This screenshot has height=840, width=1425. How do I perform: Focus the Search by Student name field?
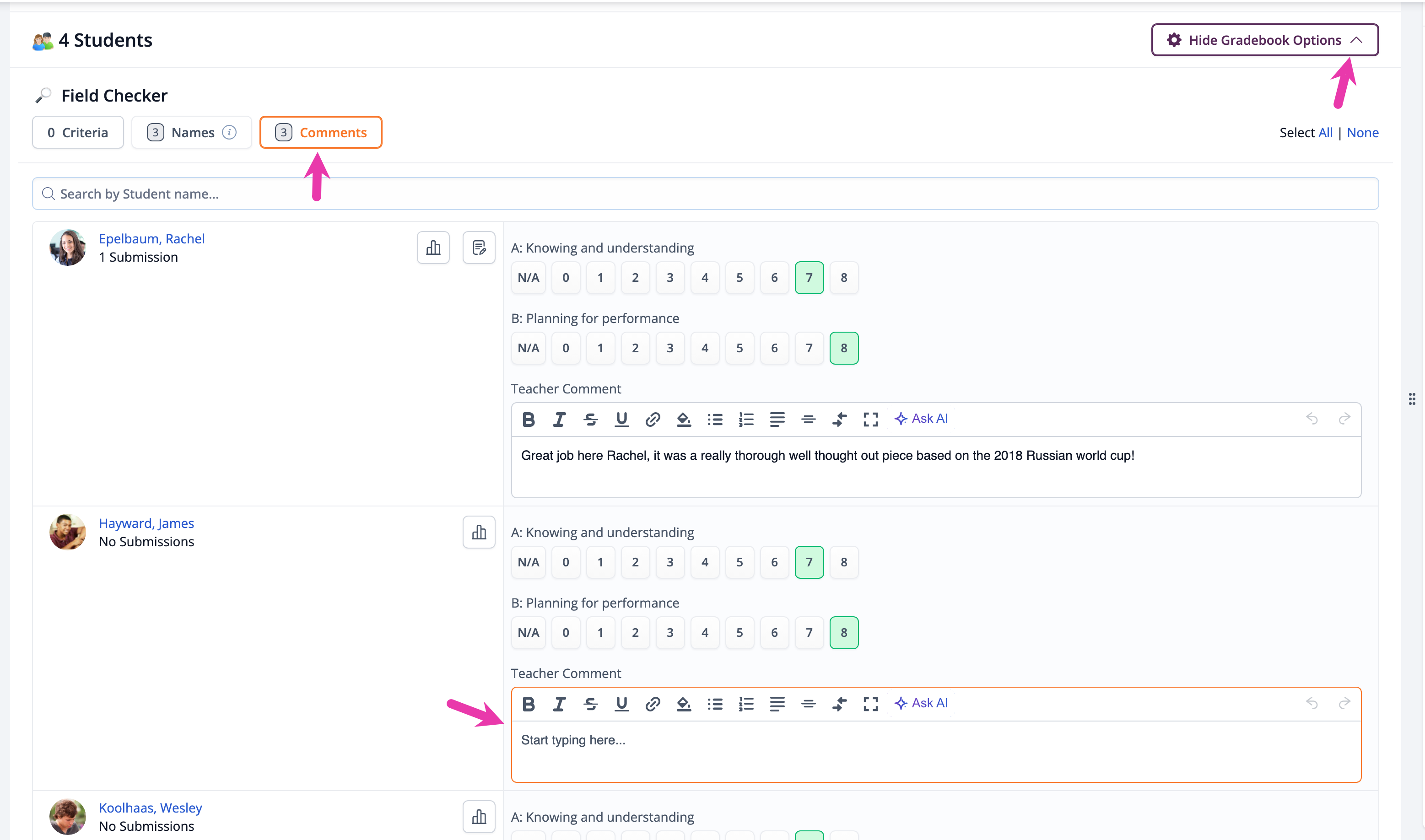pos(705,194)
